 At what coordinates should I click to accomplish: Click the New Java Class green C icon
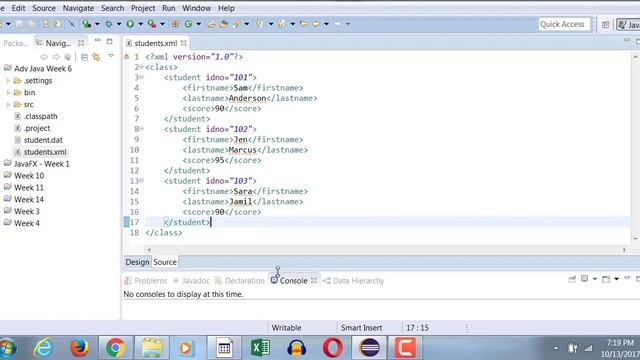tap(188, 24)
